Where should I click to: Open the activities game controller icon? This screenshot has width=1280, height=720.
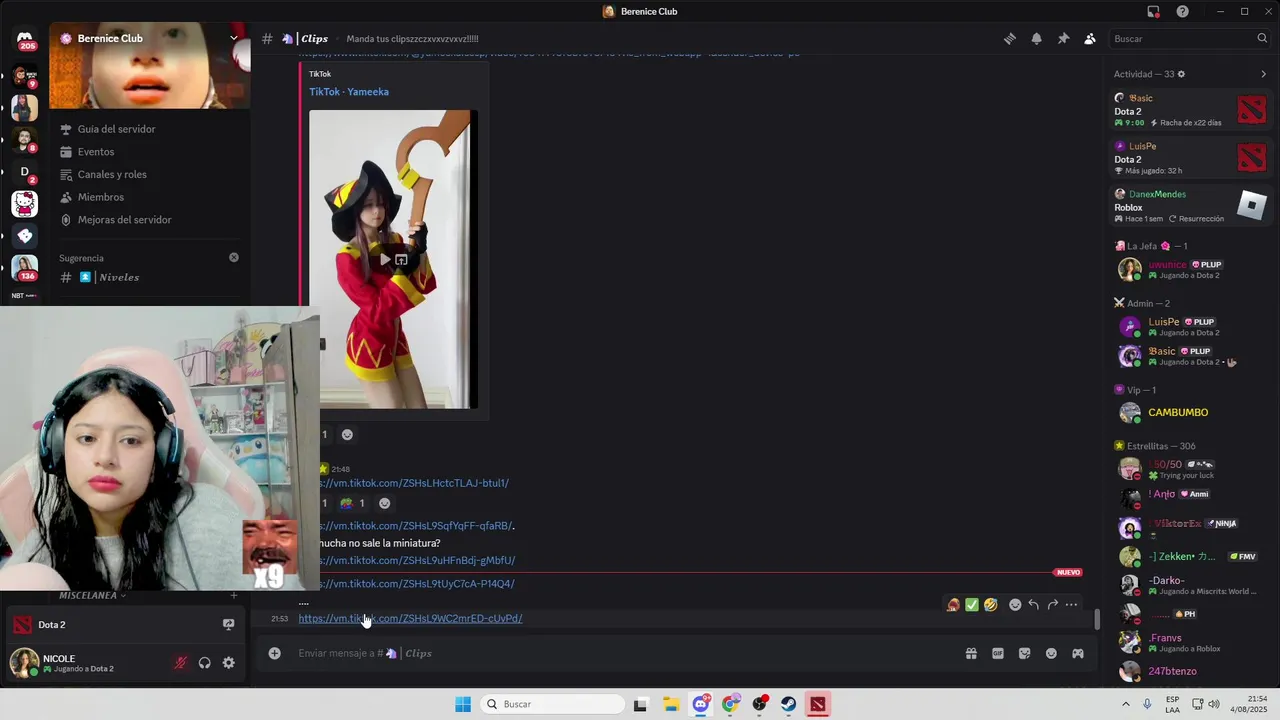(x=1078, y=653)
